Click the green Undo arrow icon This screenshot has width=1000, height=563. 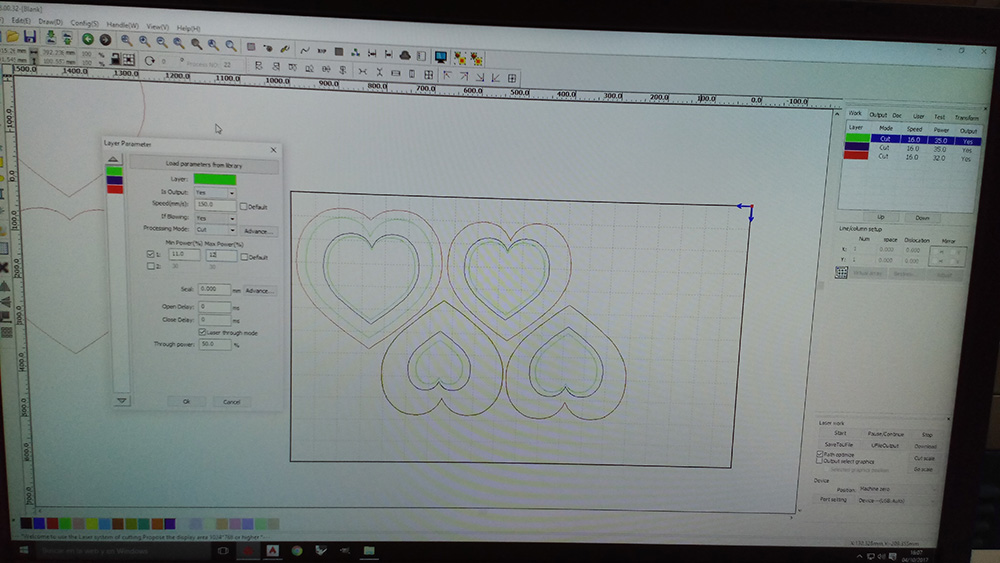(x=87, y=40)
